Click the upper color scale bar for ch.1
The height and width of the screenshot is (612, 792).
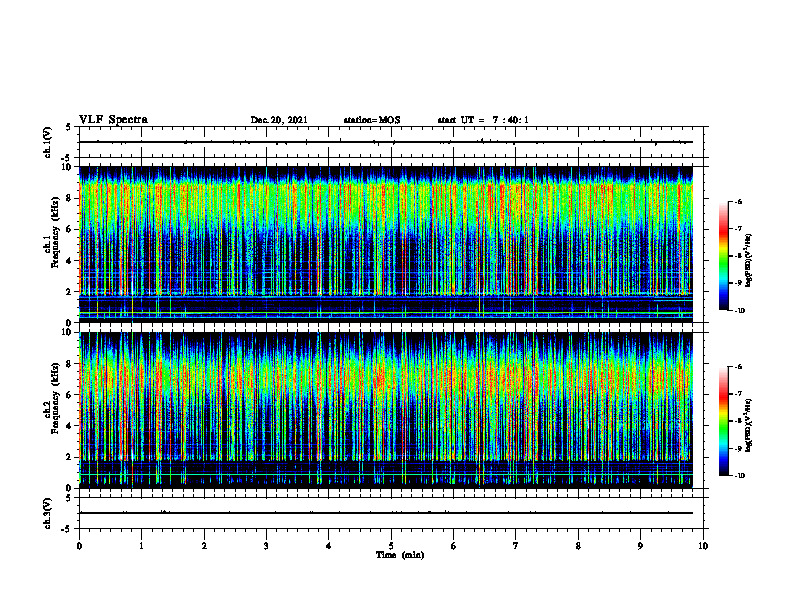pos(724,256)
